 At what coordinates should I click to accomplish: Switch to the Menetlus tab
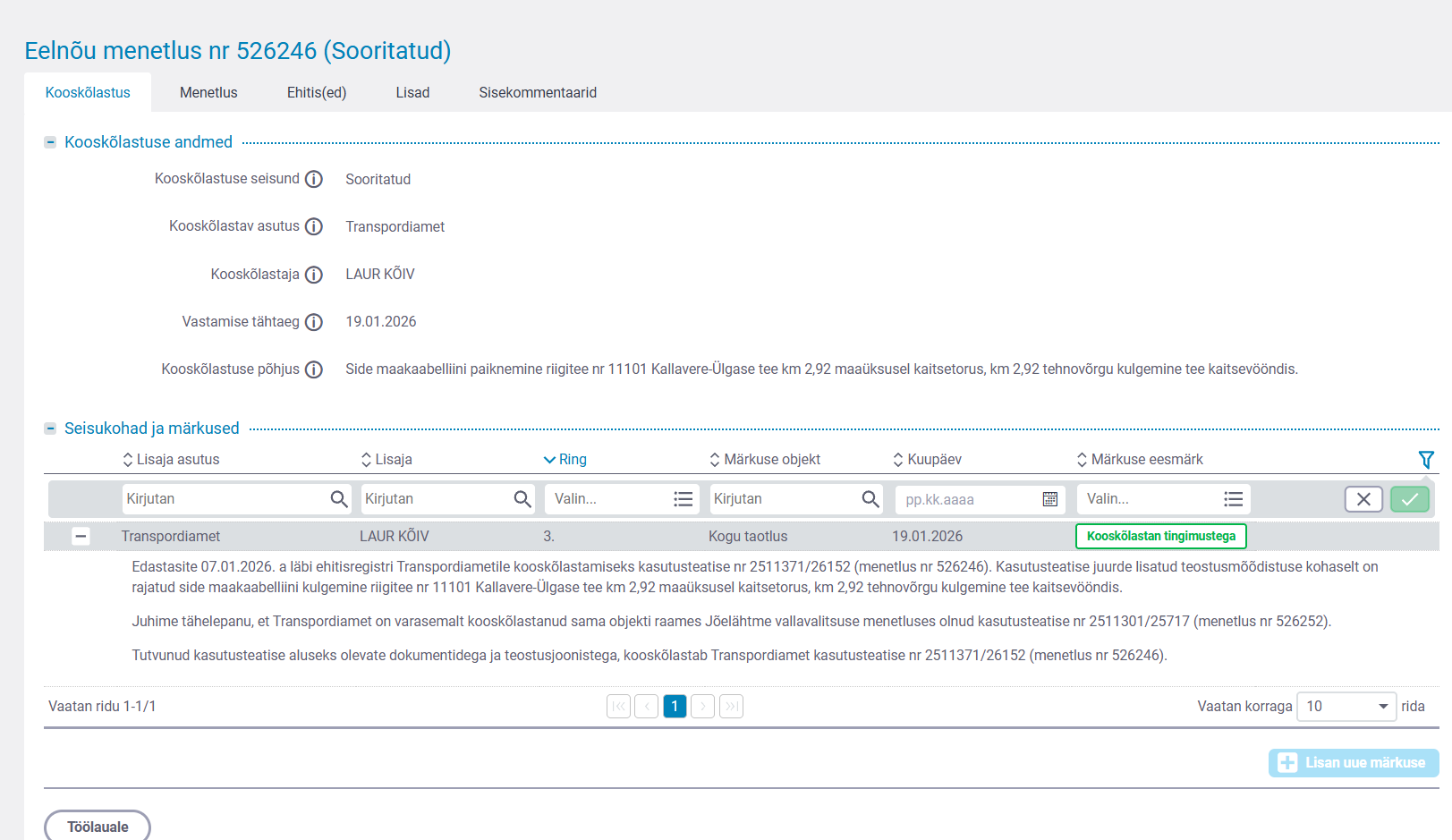pyautogui.click(x=208, y=93)
